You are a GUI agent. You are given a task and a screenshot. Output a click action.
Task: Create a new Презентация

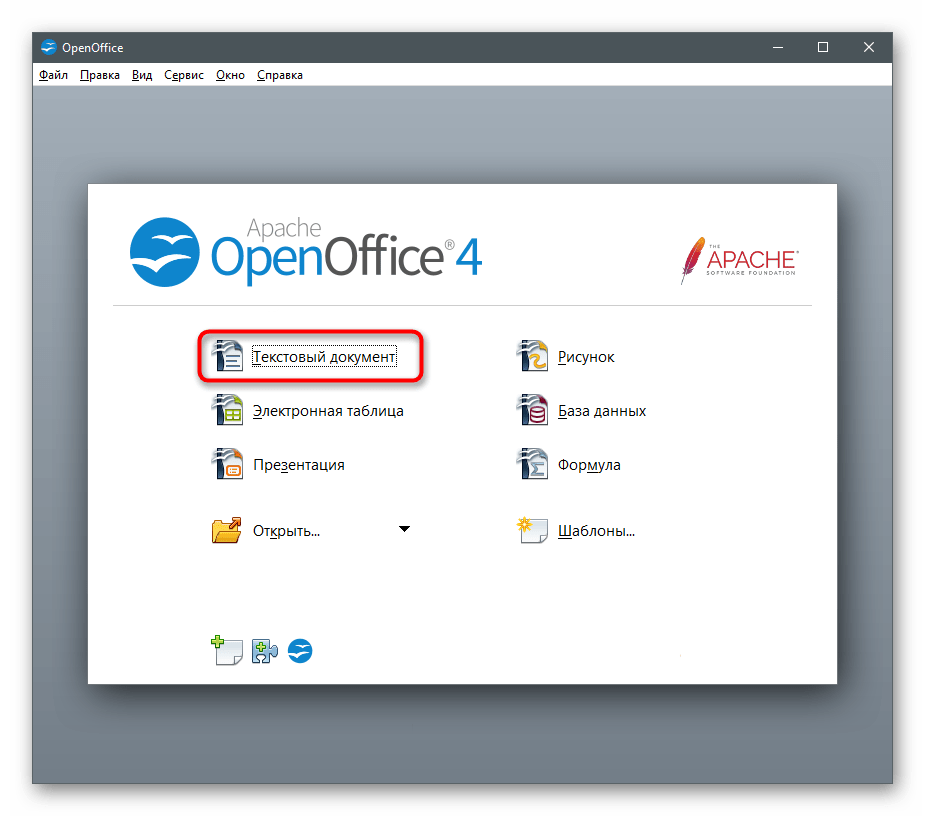pos(299,465)
